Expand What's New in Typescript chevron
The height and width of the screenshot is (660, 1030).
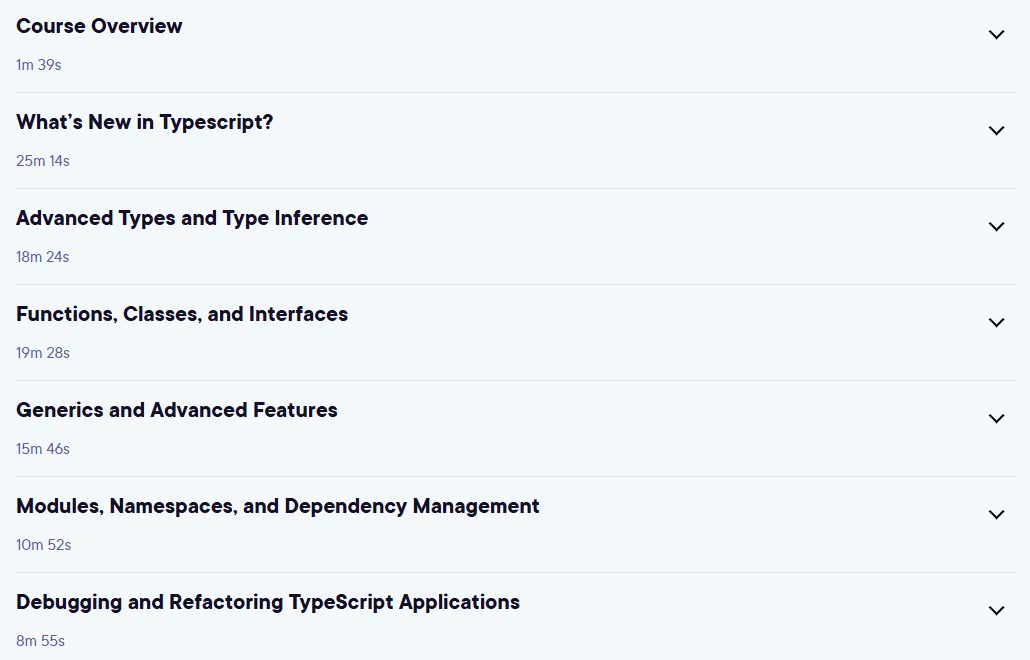(x=996, y=131)
